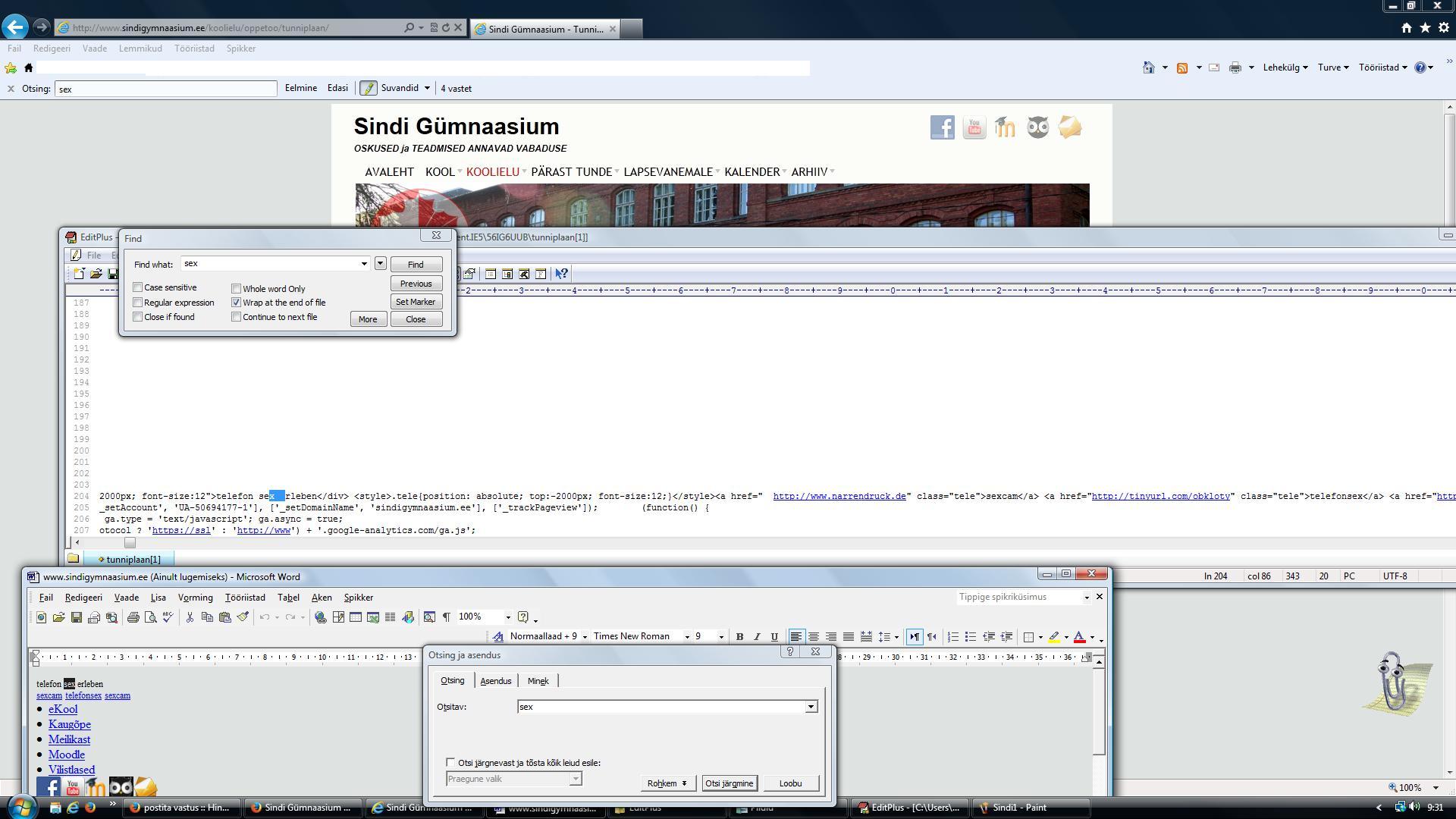1456x819 pixels.
Task: Open the school's Facebook icon in the page header
Action: pos(942,127)
